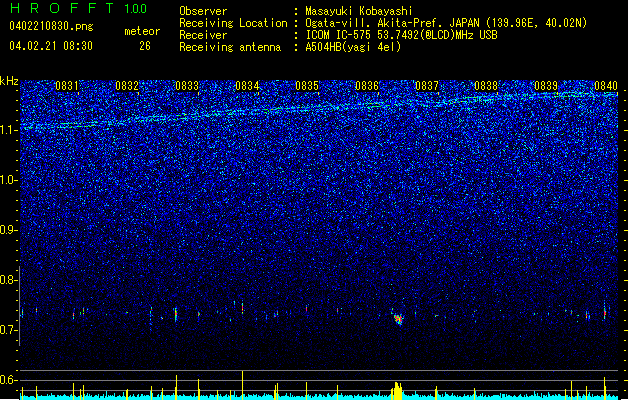Click the 0835 time marker
629x400 pixels.
tap(307, 86)
